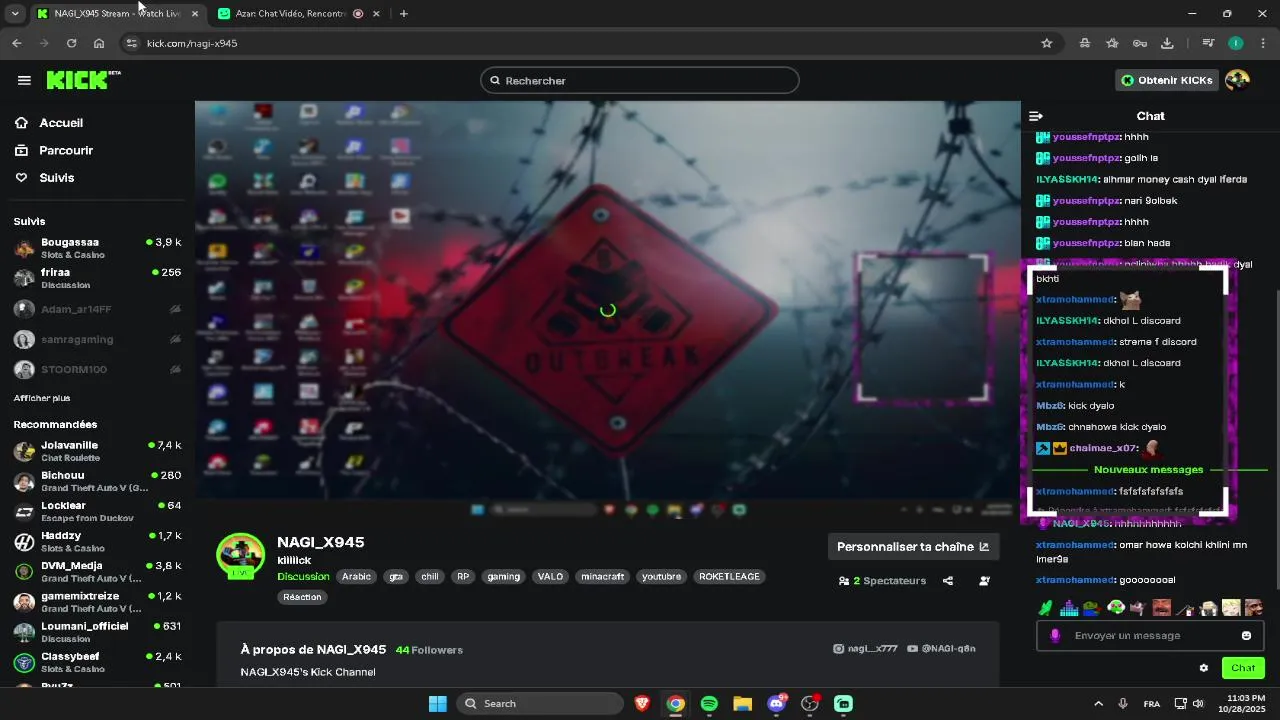1280x720 pixels.
Task: Open chat settings gear icon
Action: 1204,668
